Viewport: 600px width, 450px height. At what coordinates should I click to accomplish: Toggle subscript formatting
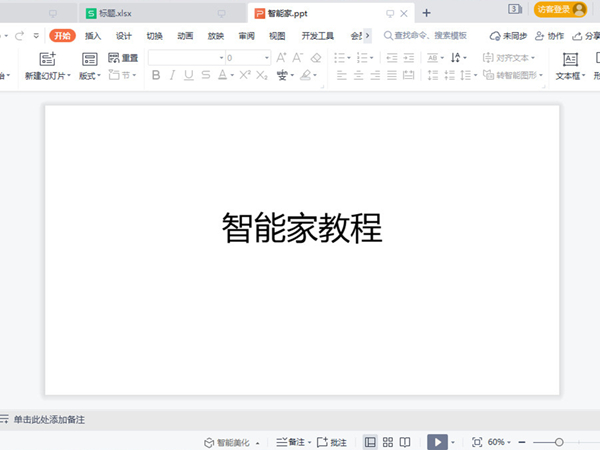click(x=262, y=75)
